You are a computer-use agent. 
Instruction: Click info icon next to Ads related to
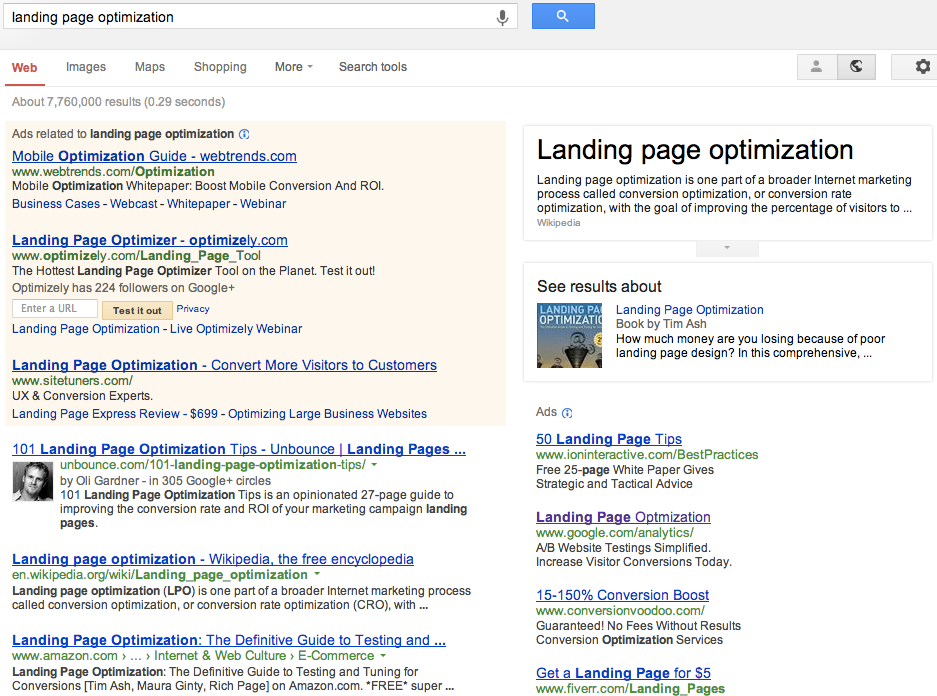tap(244, 134)
